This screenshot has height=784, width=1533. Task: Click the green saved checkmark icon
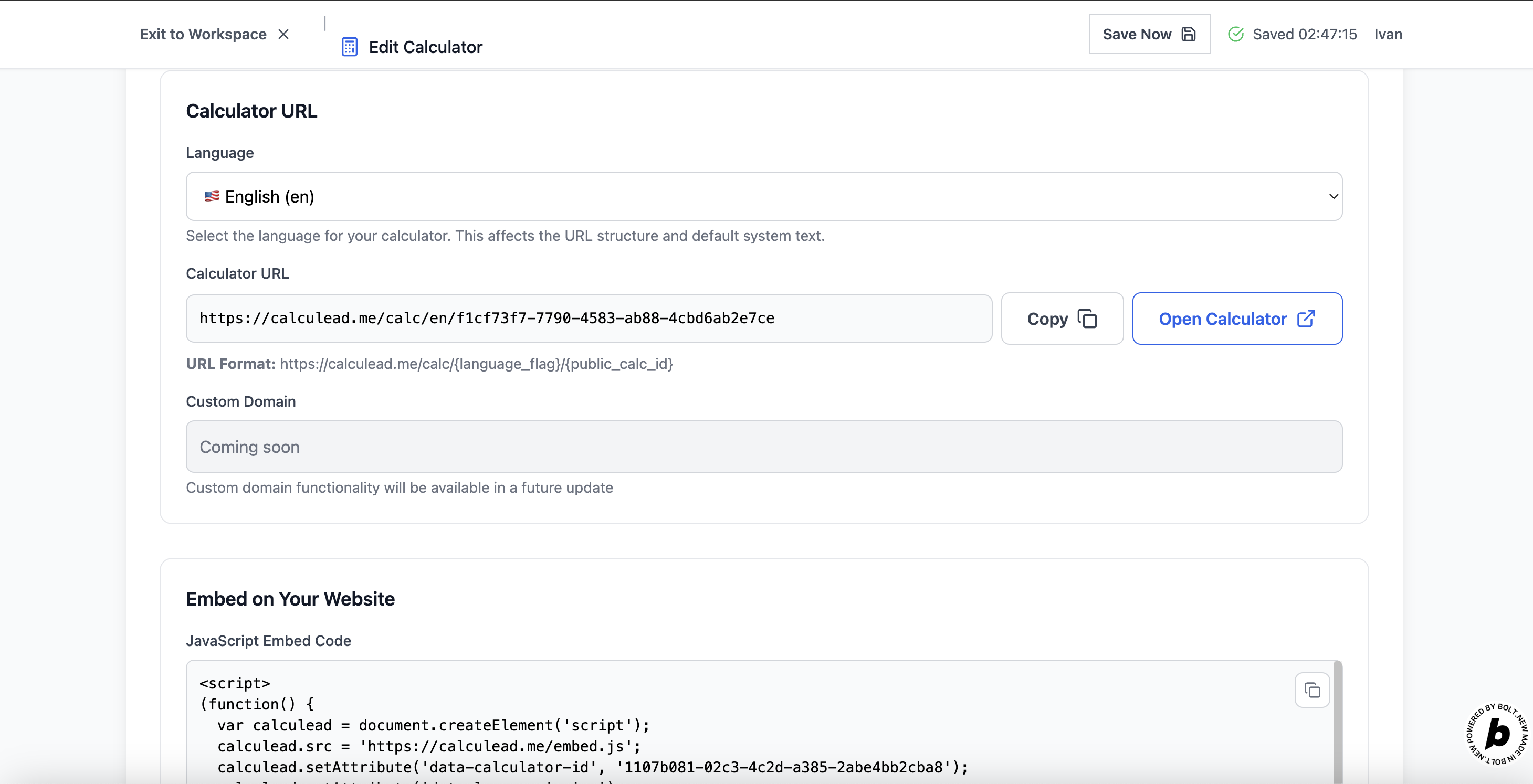(1235, 35)
